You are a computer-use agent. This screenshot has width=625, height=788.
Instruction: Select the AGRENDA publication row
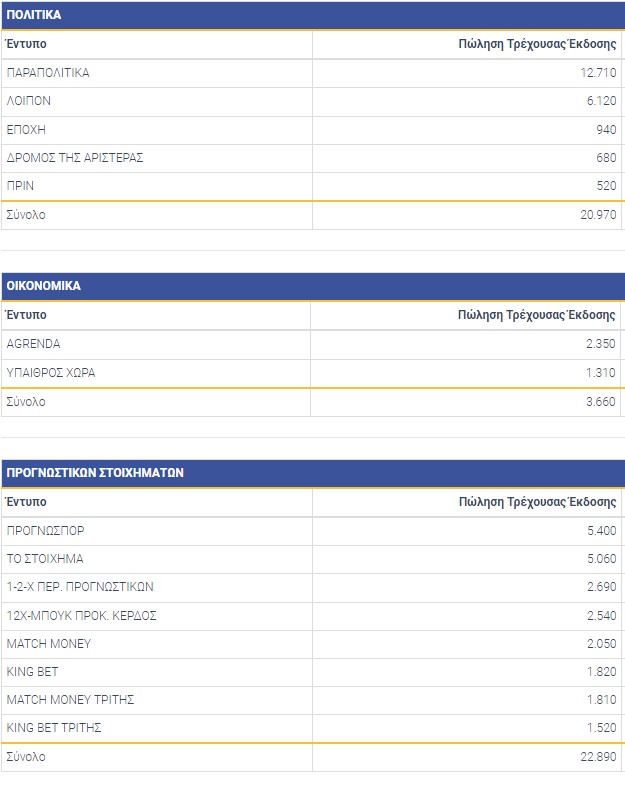33,344
